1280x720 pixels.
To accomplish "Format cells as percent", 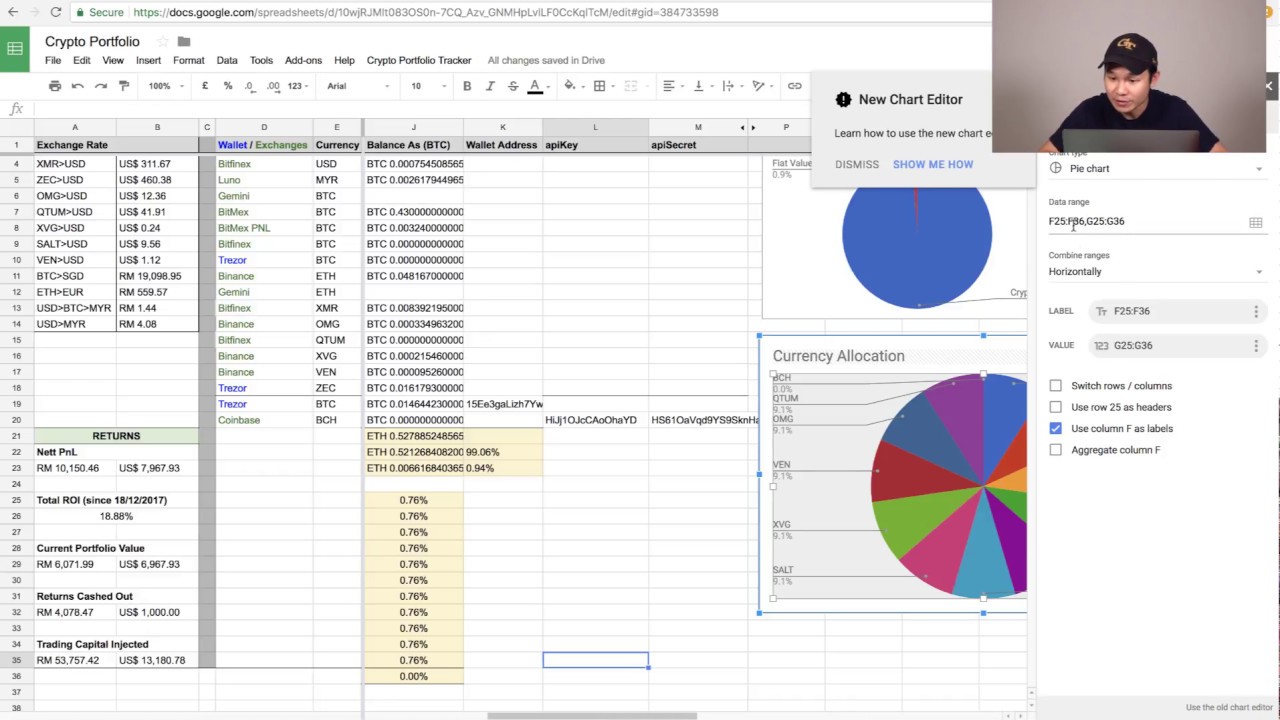I will point(228,86).
